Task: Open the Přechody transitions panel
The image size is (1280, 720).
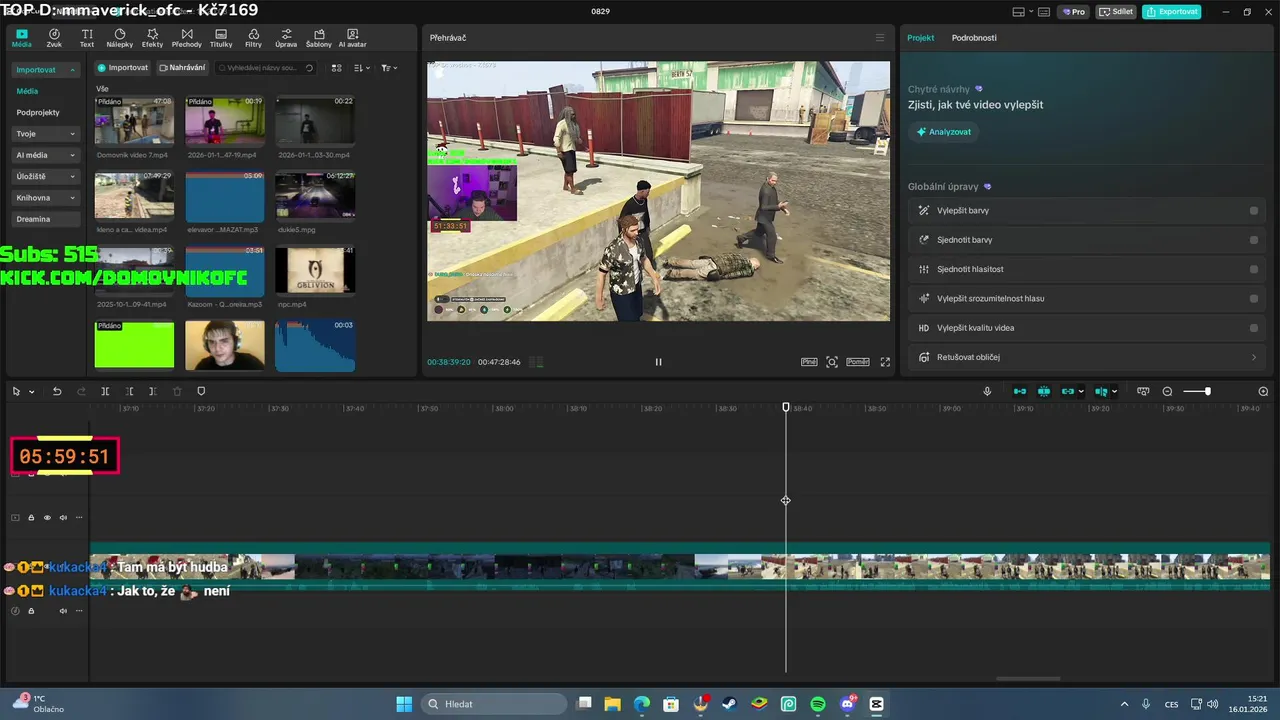Action: coord(186,38)
